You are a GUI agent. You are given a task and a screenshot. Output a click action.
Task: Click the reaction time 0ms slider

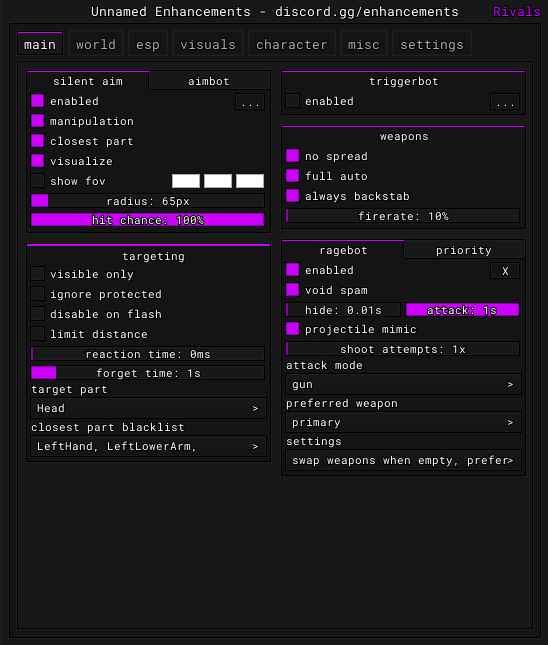coord(148,354)
